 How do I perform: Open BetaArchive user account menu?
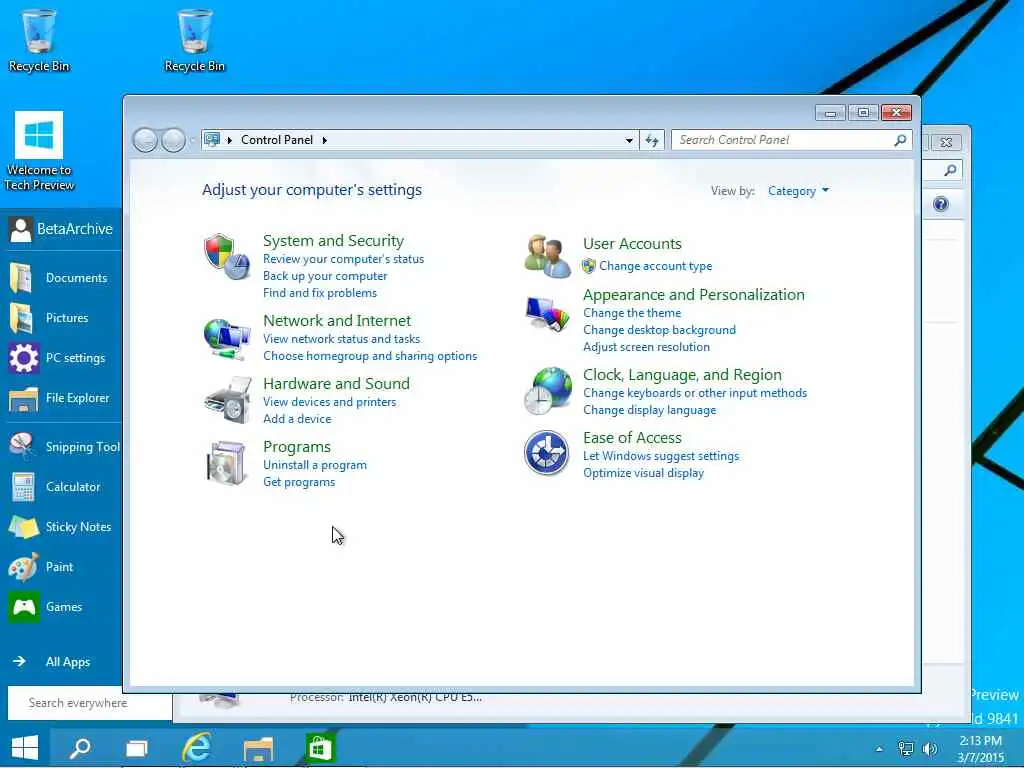[61, 229]
